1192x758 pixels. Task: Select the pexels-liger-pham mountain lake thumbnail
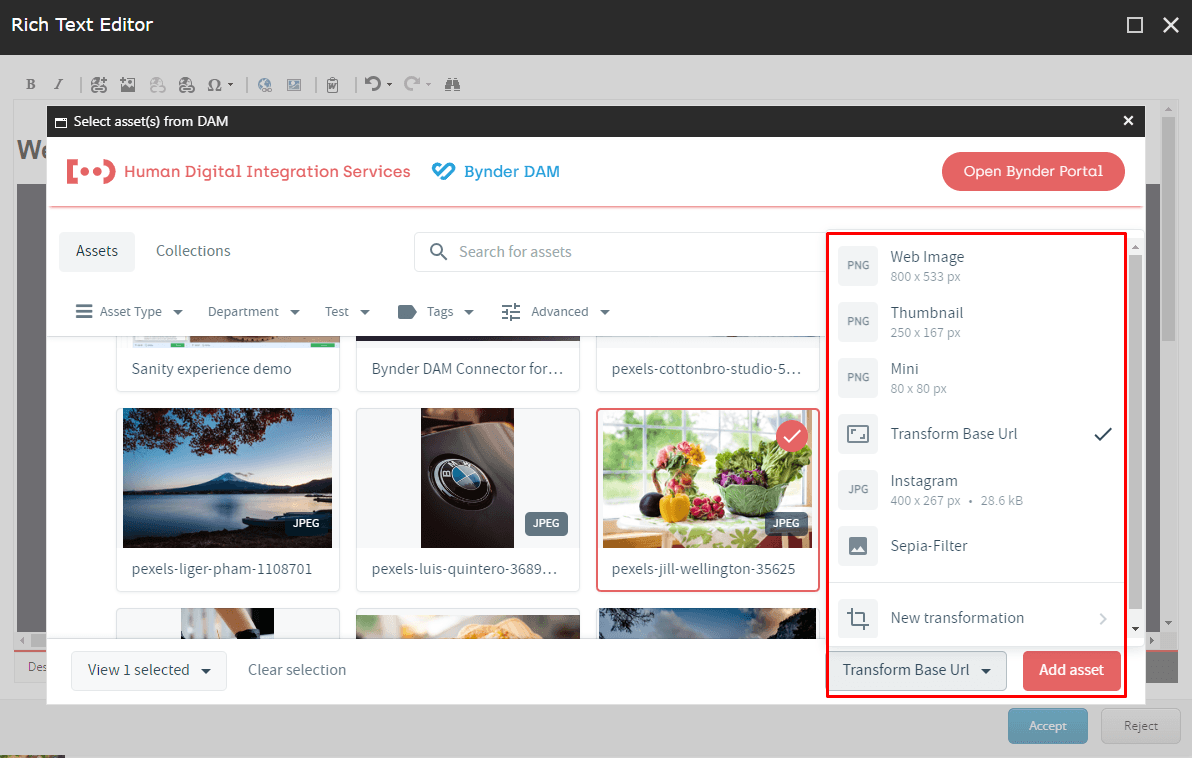tap(227, 478)
